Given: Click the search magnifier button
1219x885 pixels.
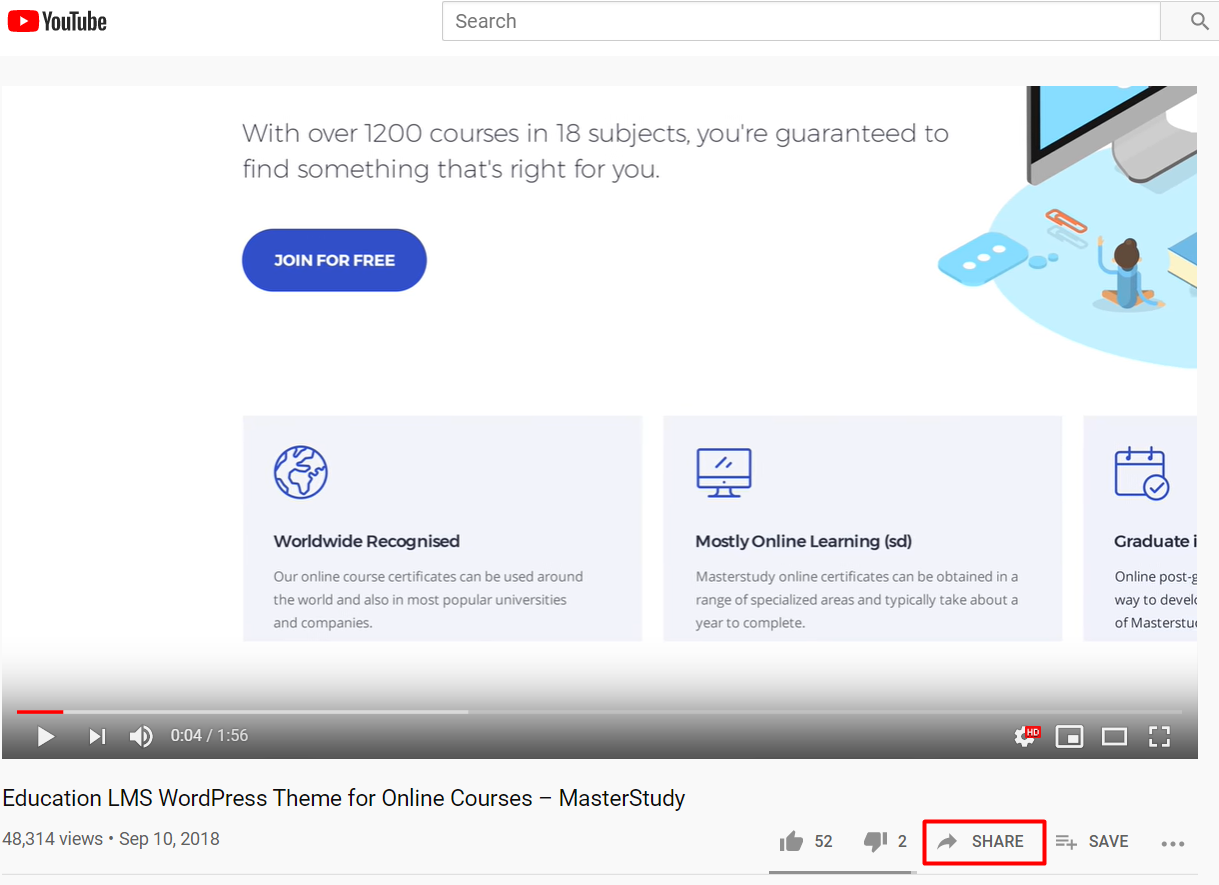Looking at the screenshot, I should (x=1199, y=21).
